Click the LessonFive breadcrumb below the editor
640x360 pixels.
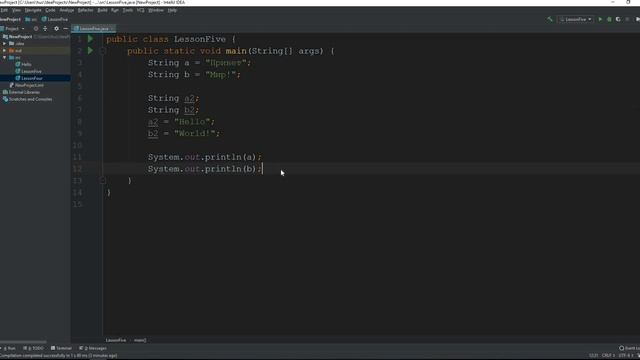tap(116, 340)
